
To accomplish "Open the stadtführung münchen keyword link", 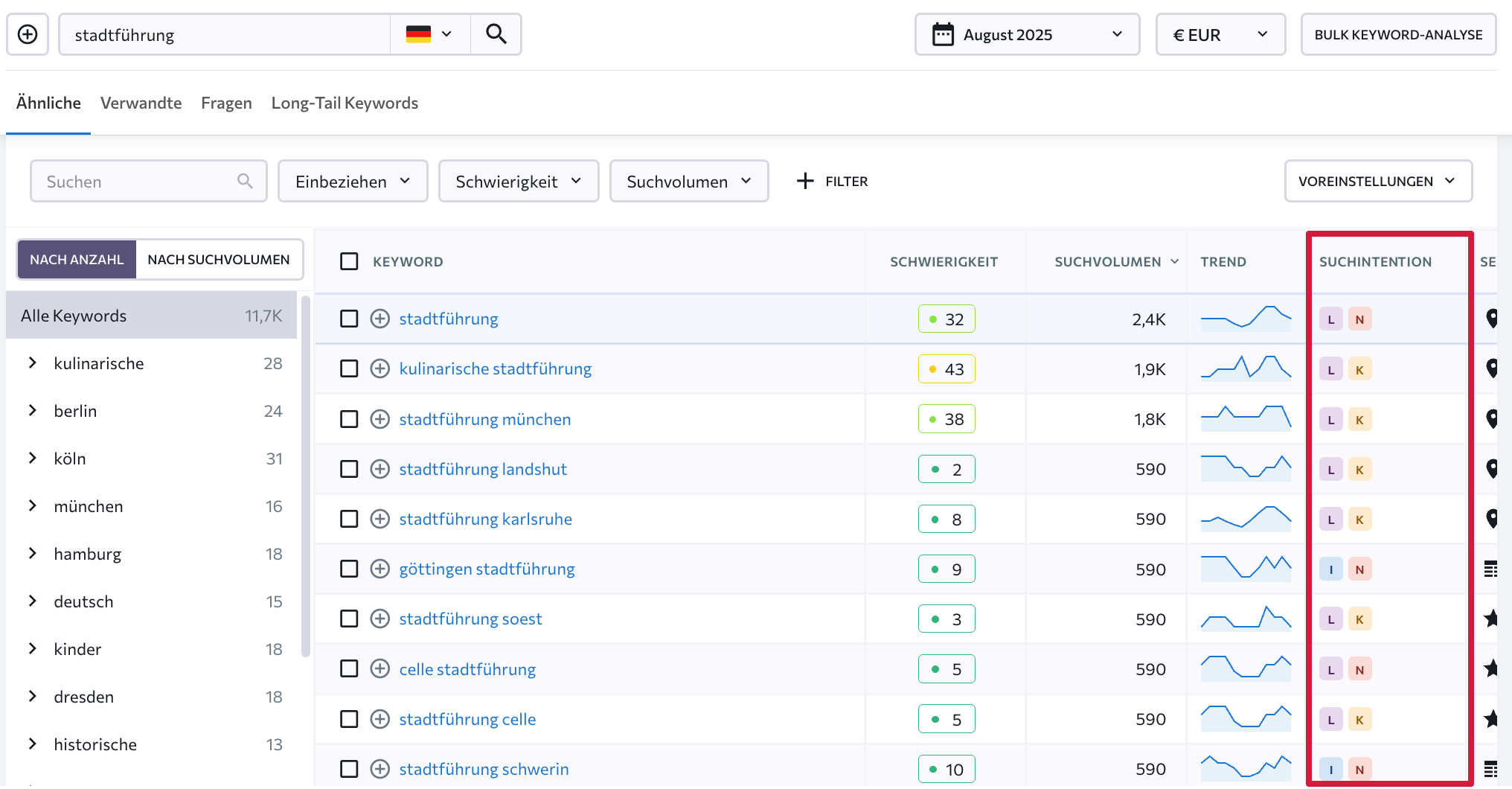I will (485, 419).
